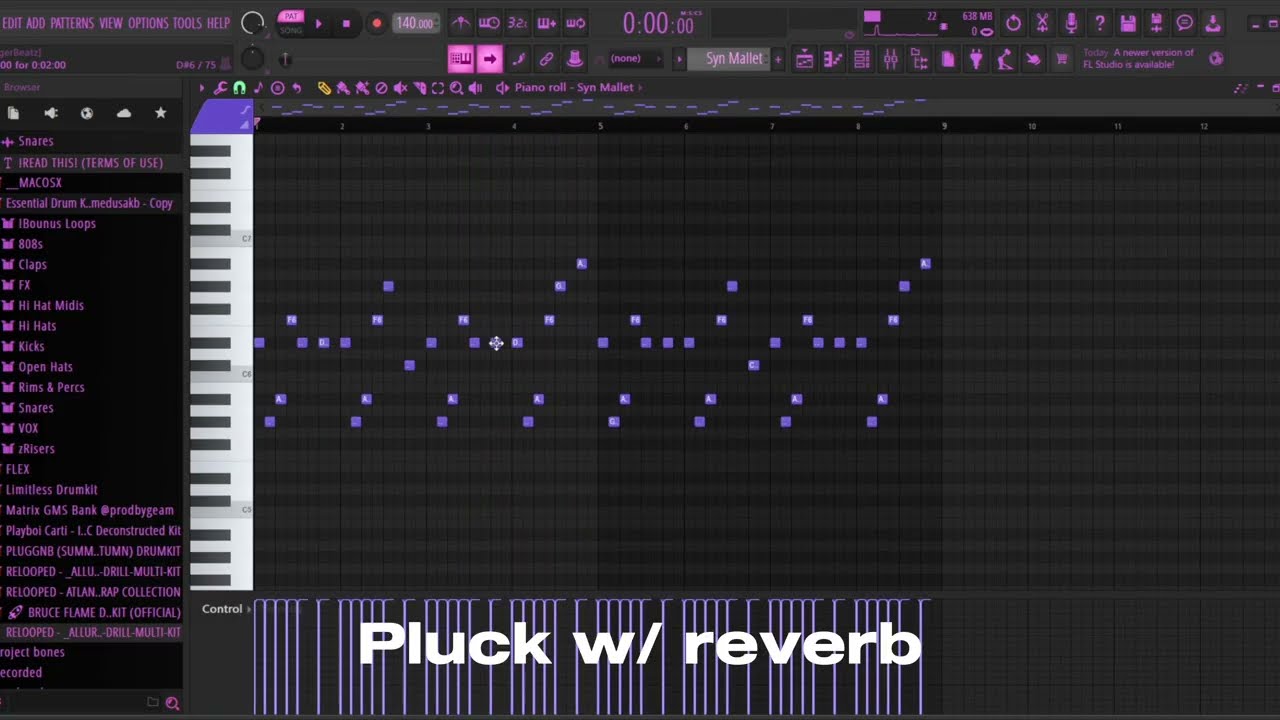Click the 140.000 tempo field
This screenshot has height=720, width=1280.
coord(415,23)
